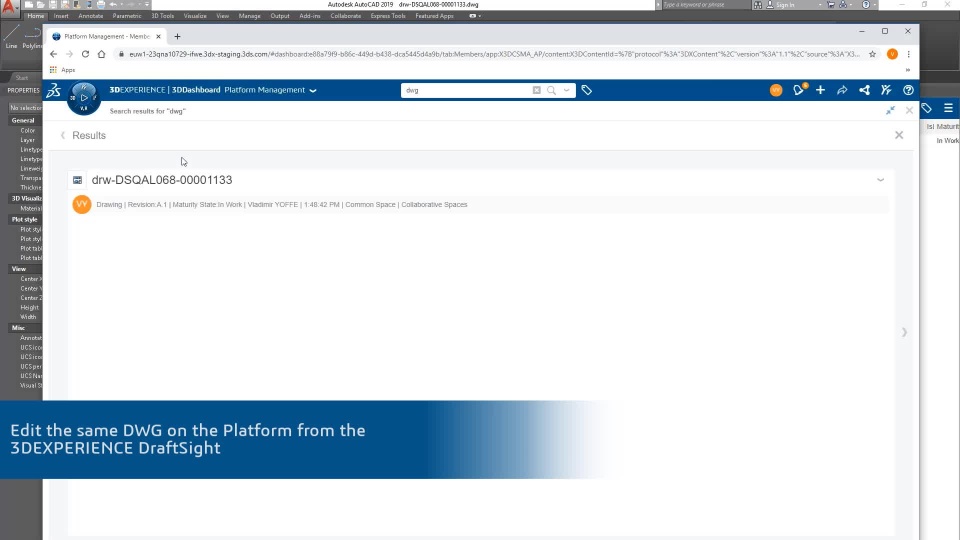Open AutoCAD Collaborate ribbon tab
The height and width of the screenshot is (540, 960).
pos(345,16)
